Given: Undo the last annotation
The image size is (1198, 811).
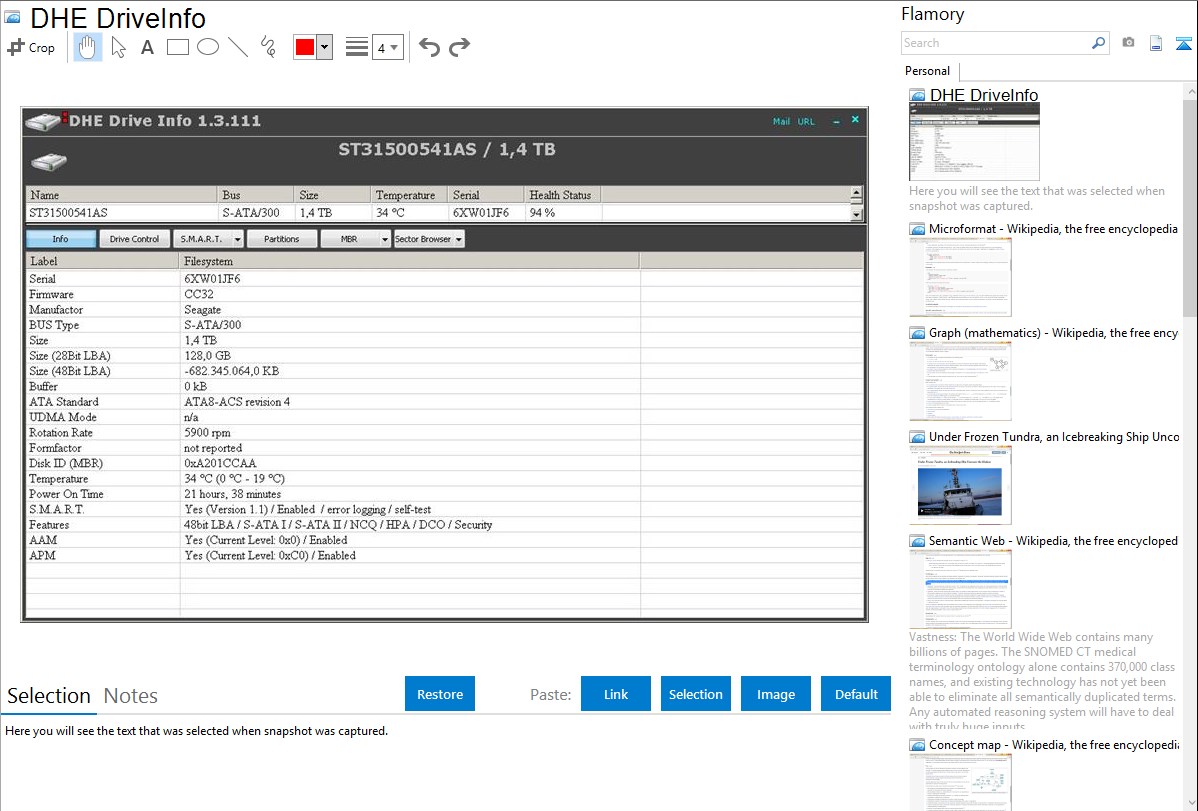Looking at the screenshot, I should coord(429,47).
